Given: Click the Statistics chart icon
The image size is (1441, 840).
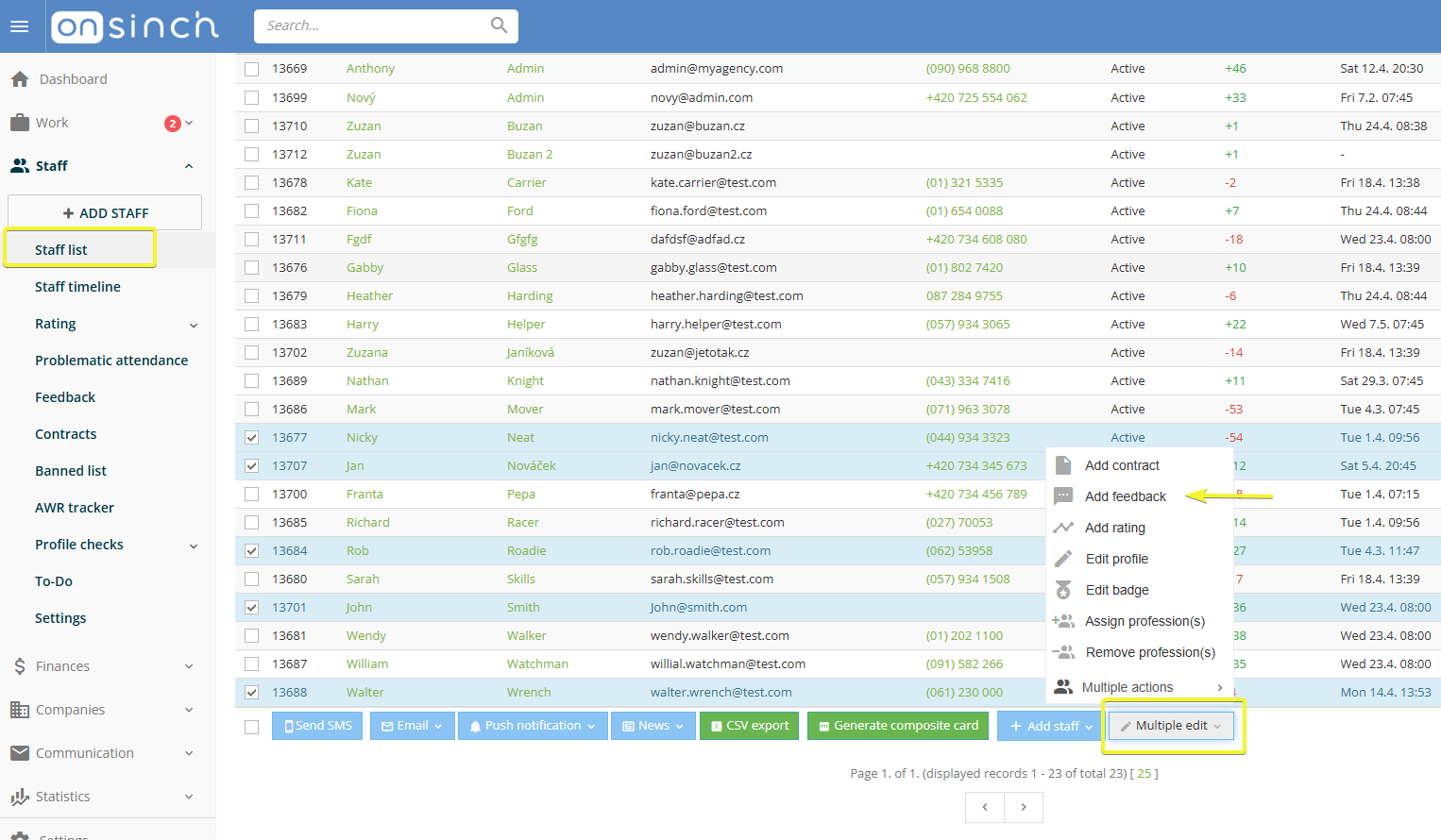Looking at the screenshot, I should 20,797.
